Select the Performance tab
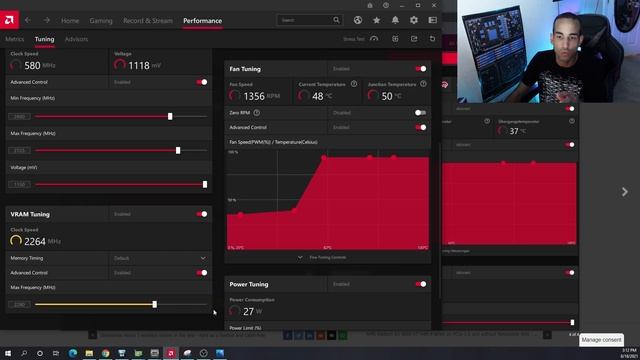 202,20
